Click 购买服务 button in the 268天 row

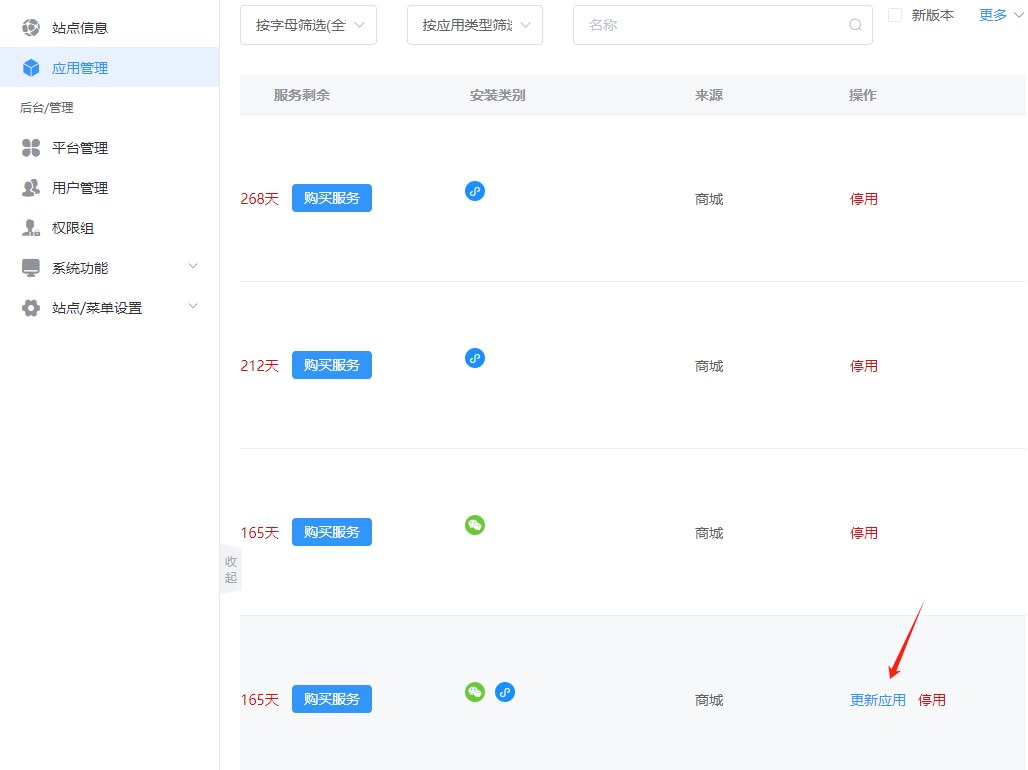[332, 198]
